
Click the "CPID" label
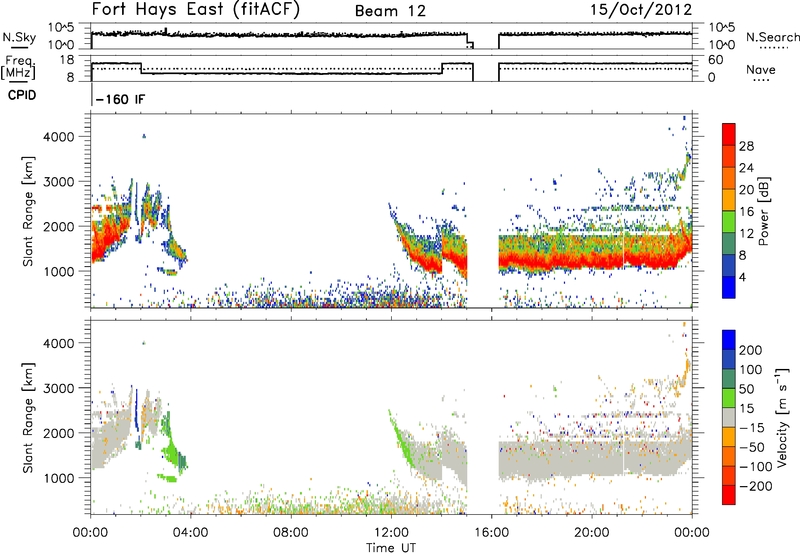click(x=22, y=95)
